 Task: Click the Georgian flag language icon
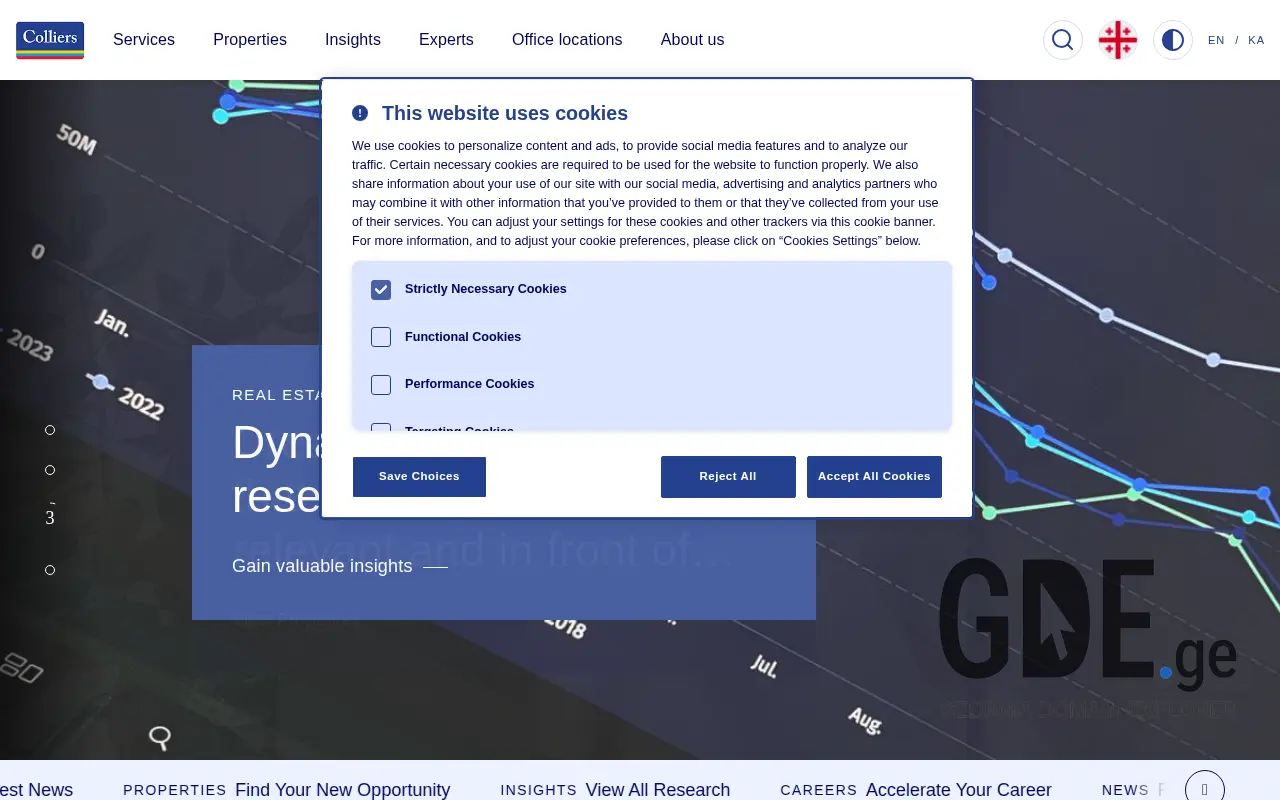[x=1117, y=40]
